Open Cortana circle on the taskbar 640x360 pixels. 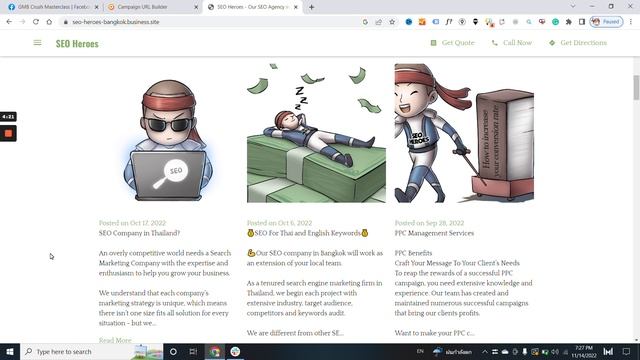pos(173,351)
